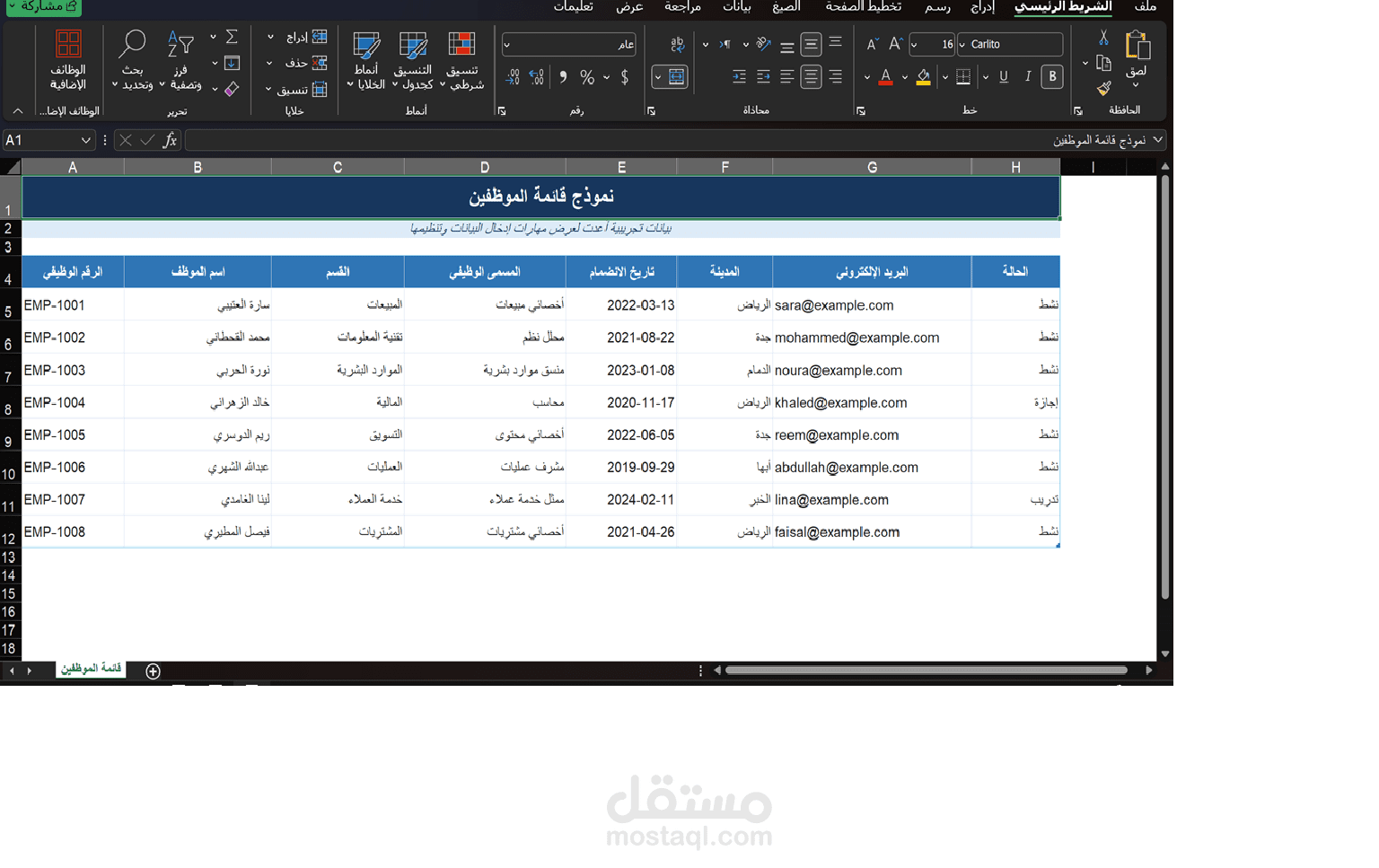
Task: Switch to the Formulas (الصيغ) tab
Action: [786, 7]
